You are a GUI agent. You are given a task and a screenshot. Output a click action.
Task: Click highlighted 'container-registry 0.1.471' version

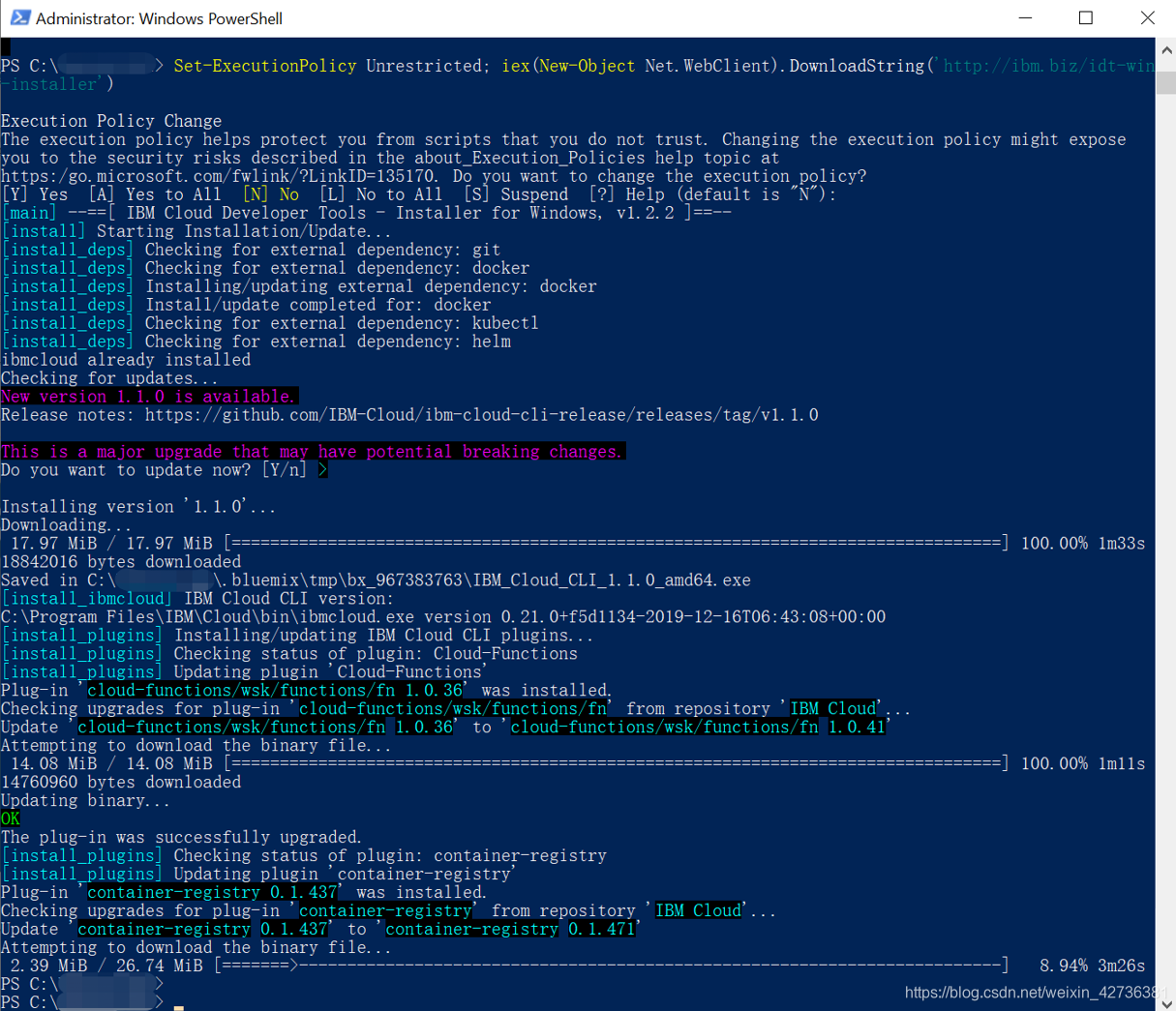[510, 930]
